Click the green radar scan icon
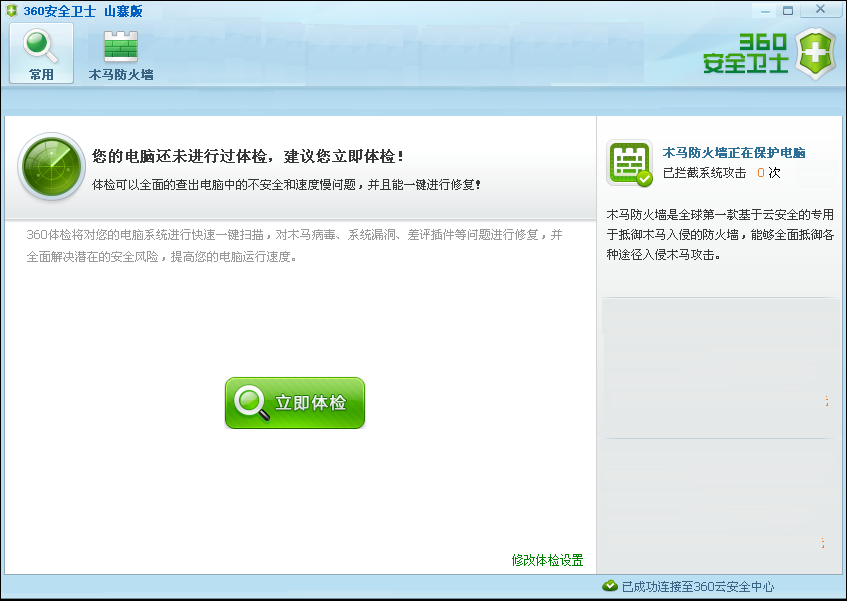The height and width of the screenshot is (601, 847). (x=52, y=166)
